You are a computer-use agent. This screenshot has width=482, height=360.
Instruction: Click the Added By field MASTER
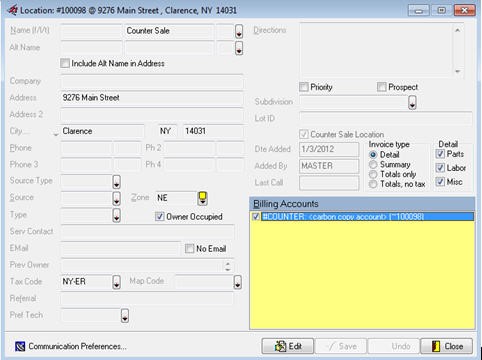tap(329, 166)
